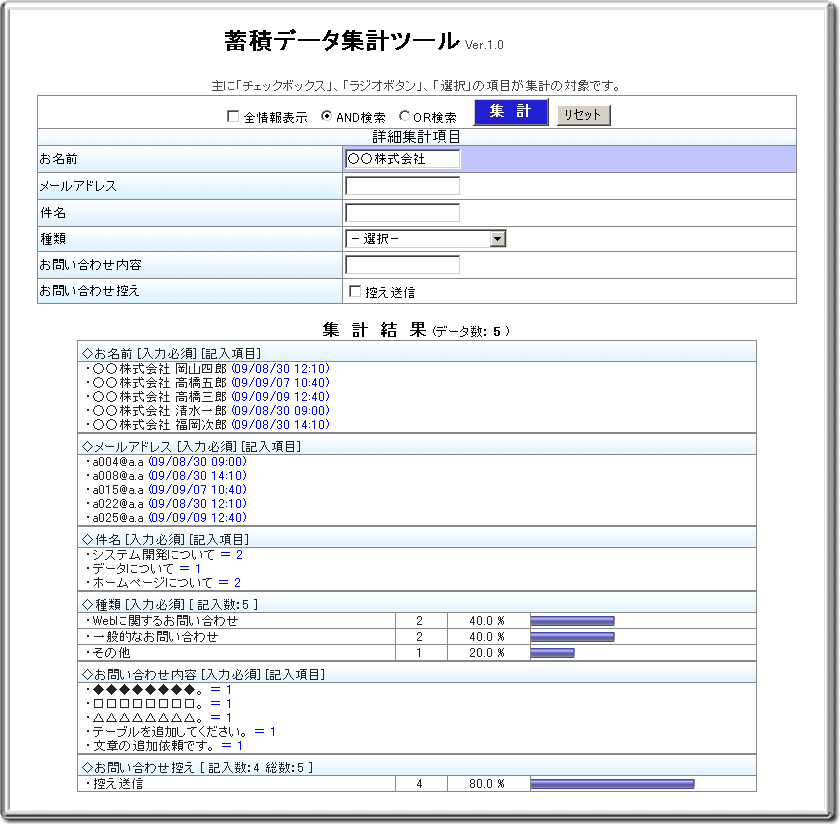
Task: Click result row 岡山四郎 09/08/30 12:10
Action: (x=208, y=369)
